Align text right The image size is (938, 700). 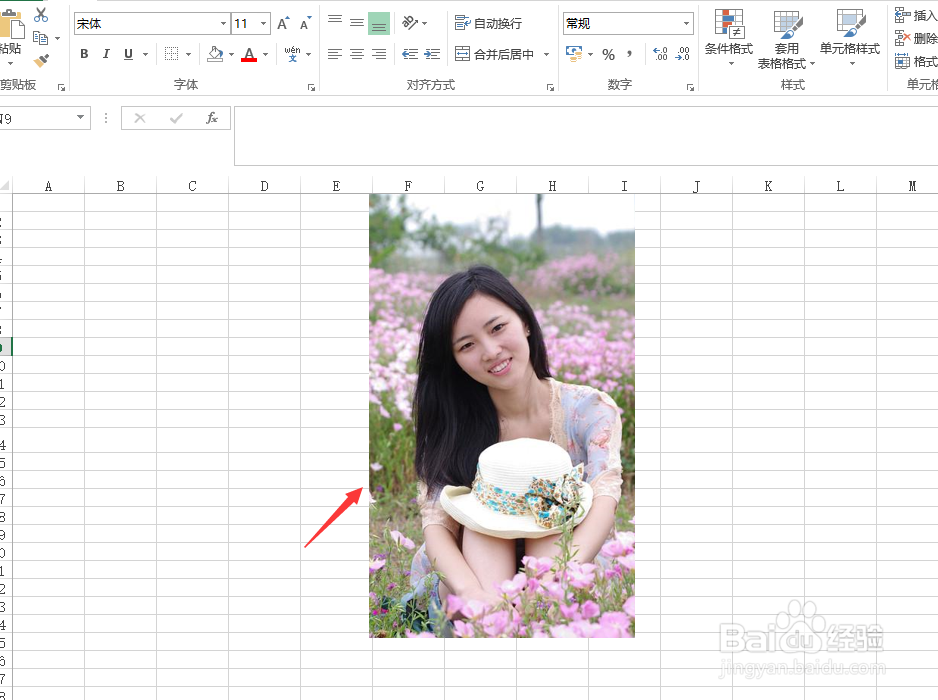[x=379, y=54]
